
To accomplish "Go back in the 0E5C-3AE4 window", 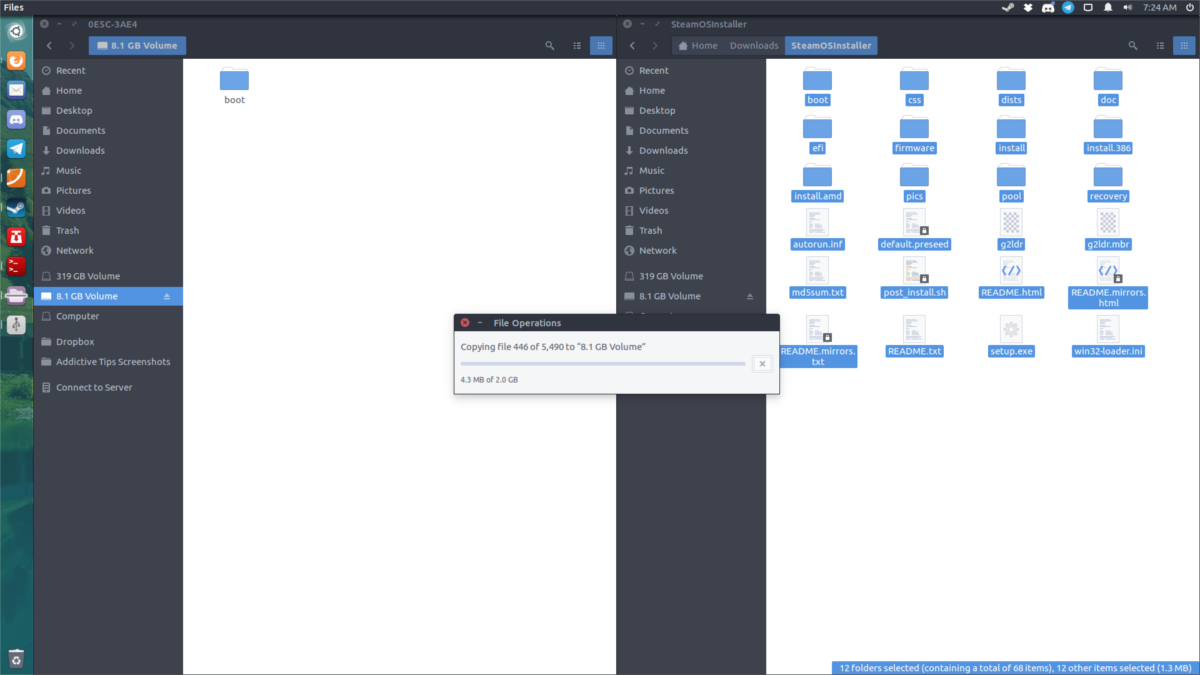I will tap(49, 46).
